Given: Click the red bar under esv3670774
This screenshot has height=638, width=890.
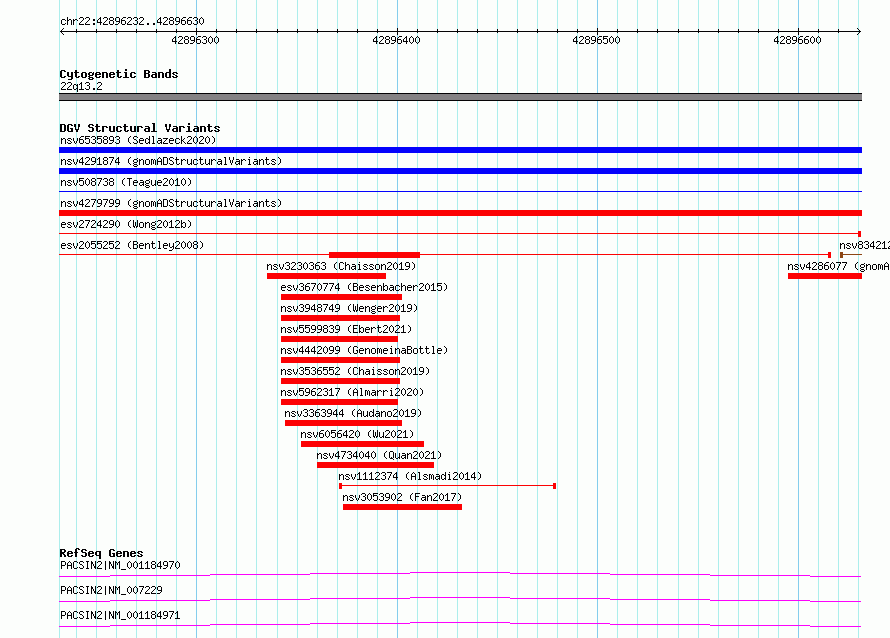Looking at the screenshot, I should pos(341,297).
